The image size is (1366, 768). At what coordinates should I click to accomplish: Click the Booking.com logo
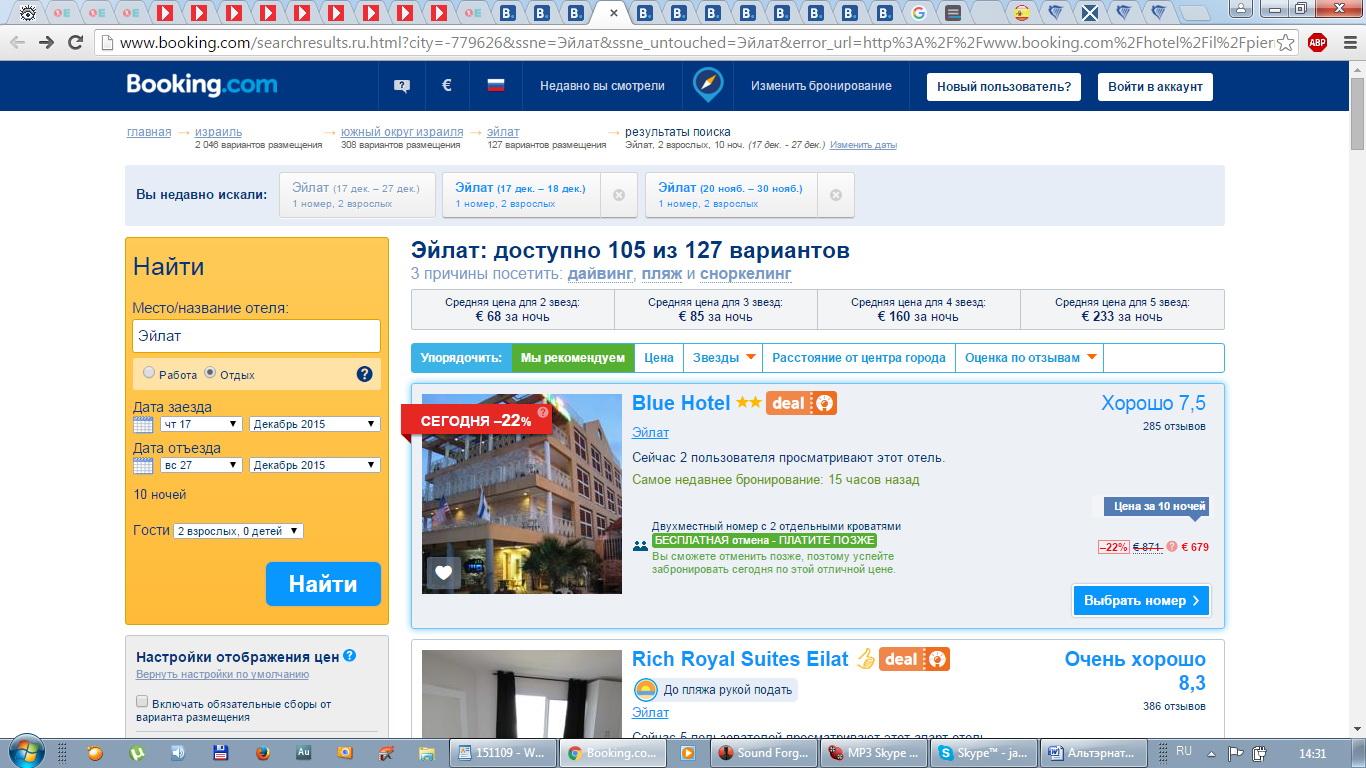(201, 85)
